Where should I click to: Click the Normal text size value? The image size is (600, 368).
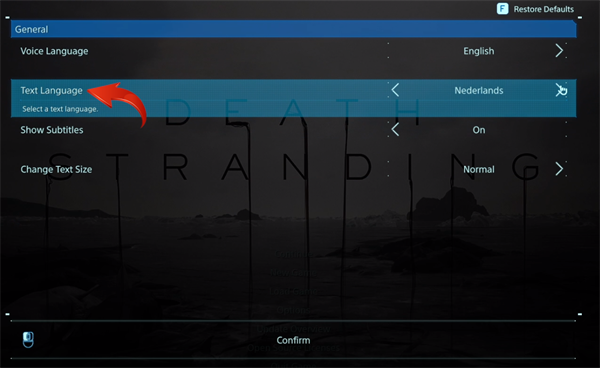pyautogui.click(x=479, y=169)
